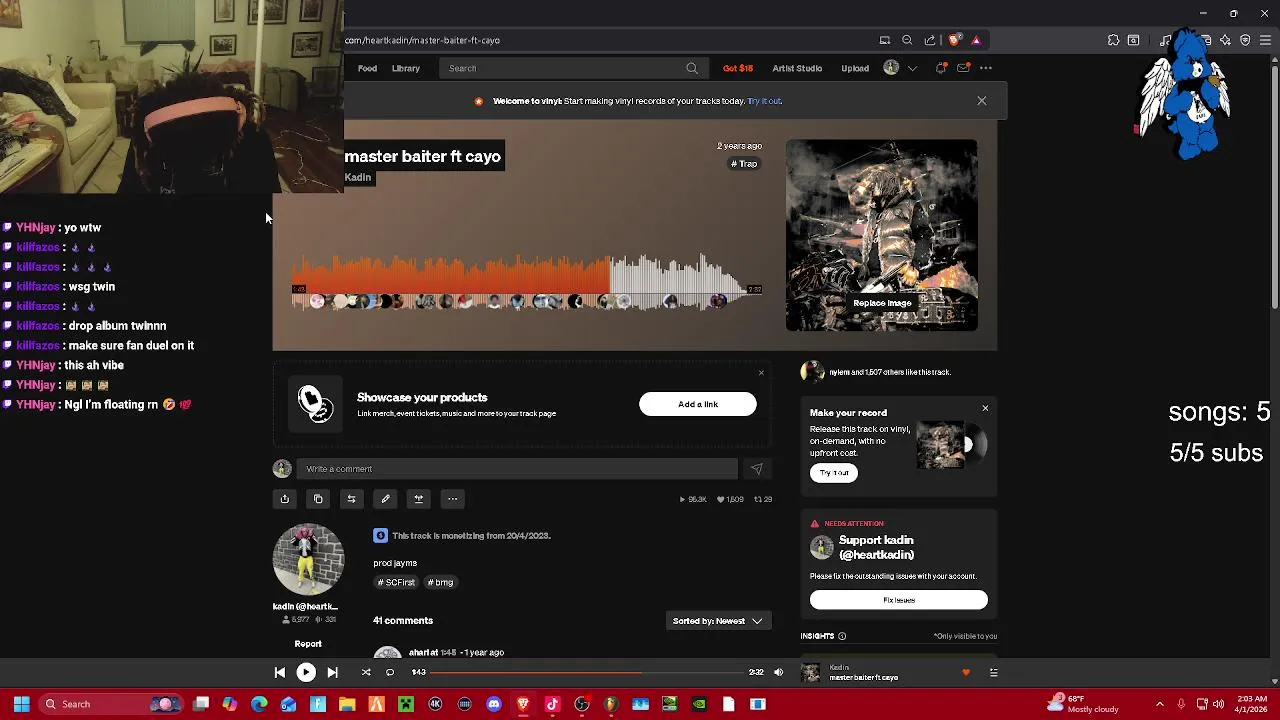Click the pencil edit track icon
Image resolution: width=1280 pixels, height=720 pixels.
(x=385, y=499)
